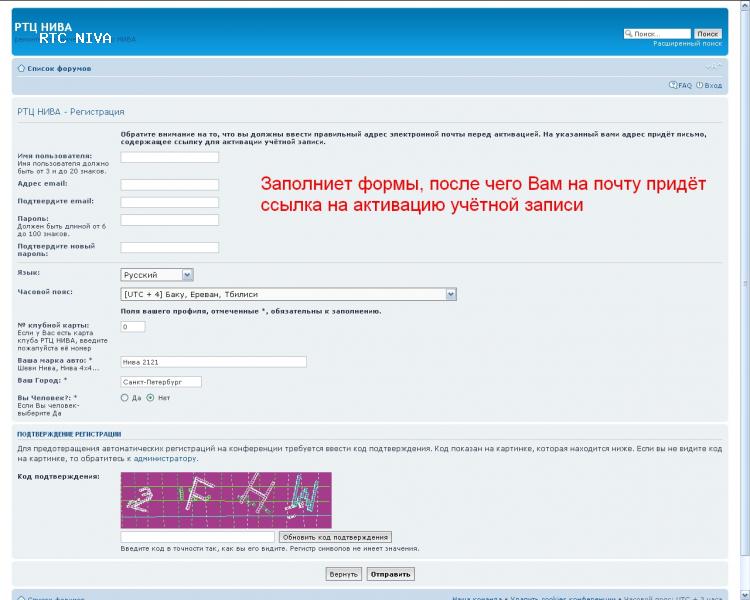Click the 'Код подтверждения:' label
This screenshot has width=750, height=600.
coord(58,477)
